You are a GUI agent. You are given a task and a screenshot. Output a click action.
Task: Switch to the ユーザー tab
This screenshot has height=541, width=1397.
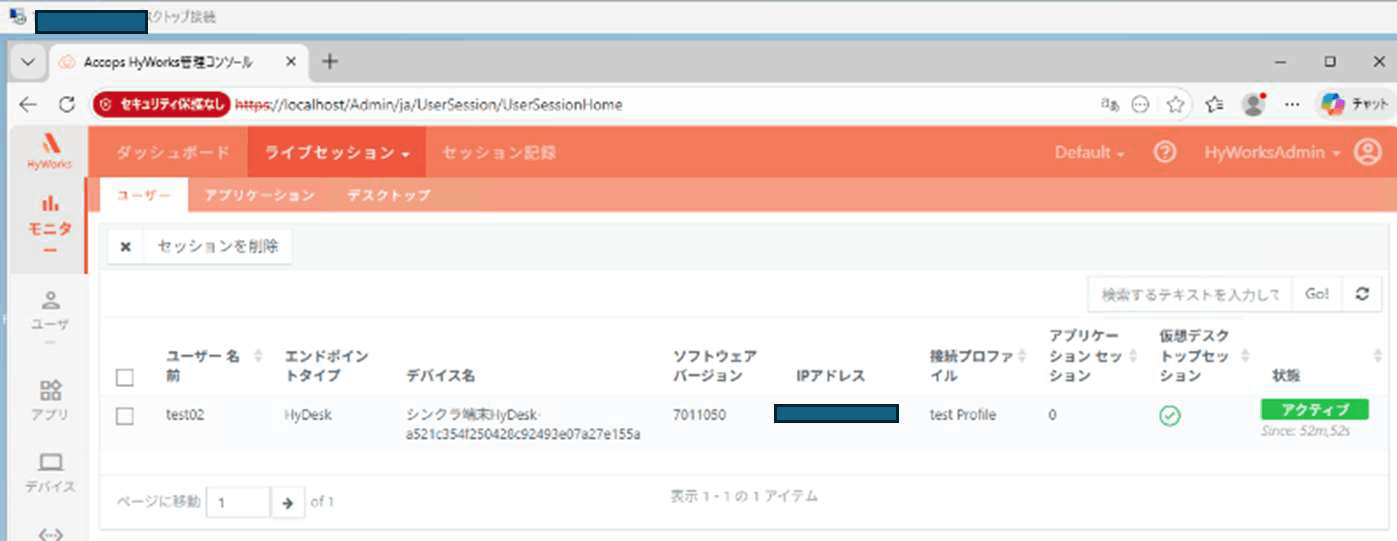(x=144, y=195)
